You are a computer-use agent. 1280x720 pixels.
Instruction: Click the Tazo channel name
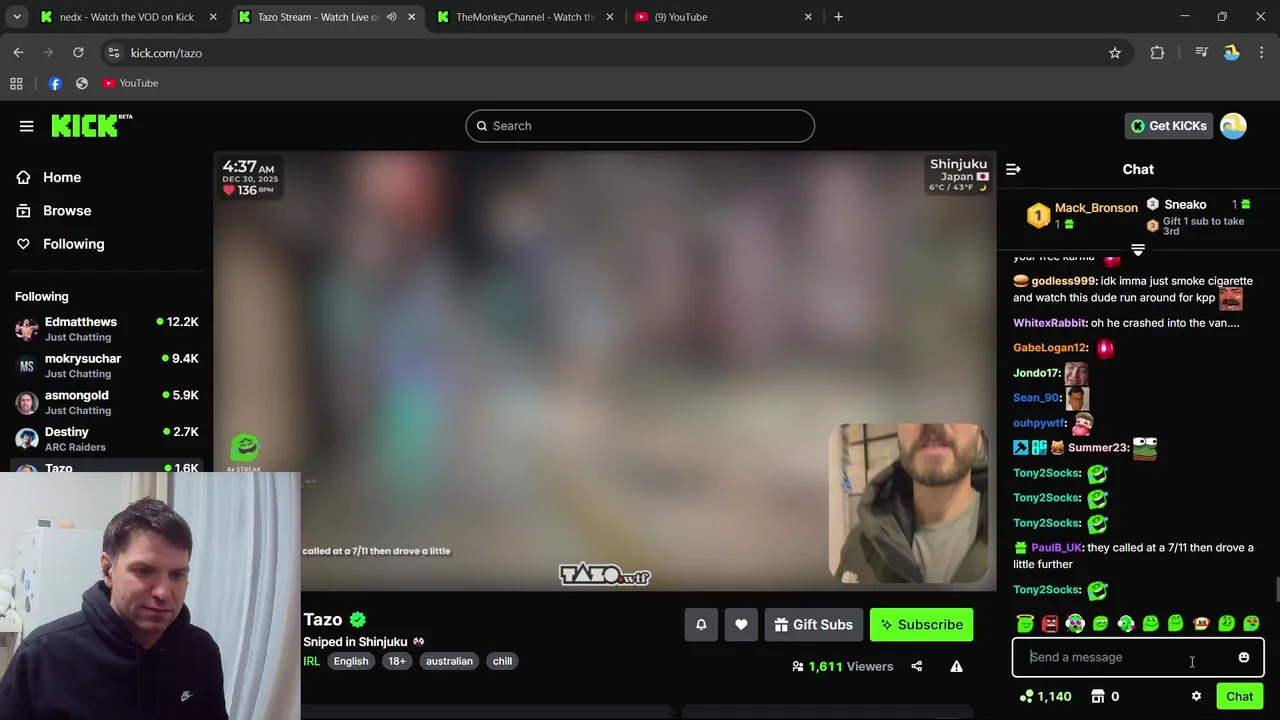pyautogui.click(x=322, y=619)
